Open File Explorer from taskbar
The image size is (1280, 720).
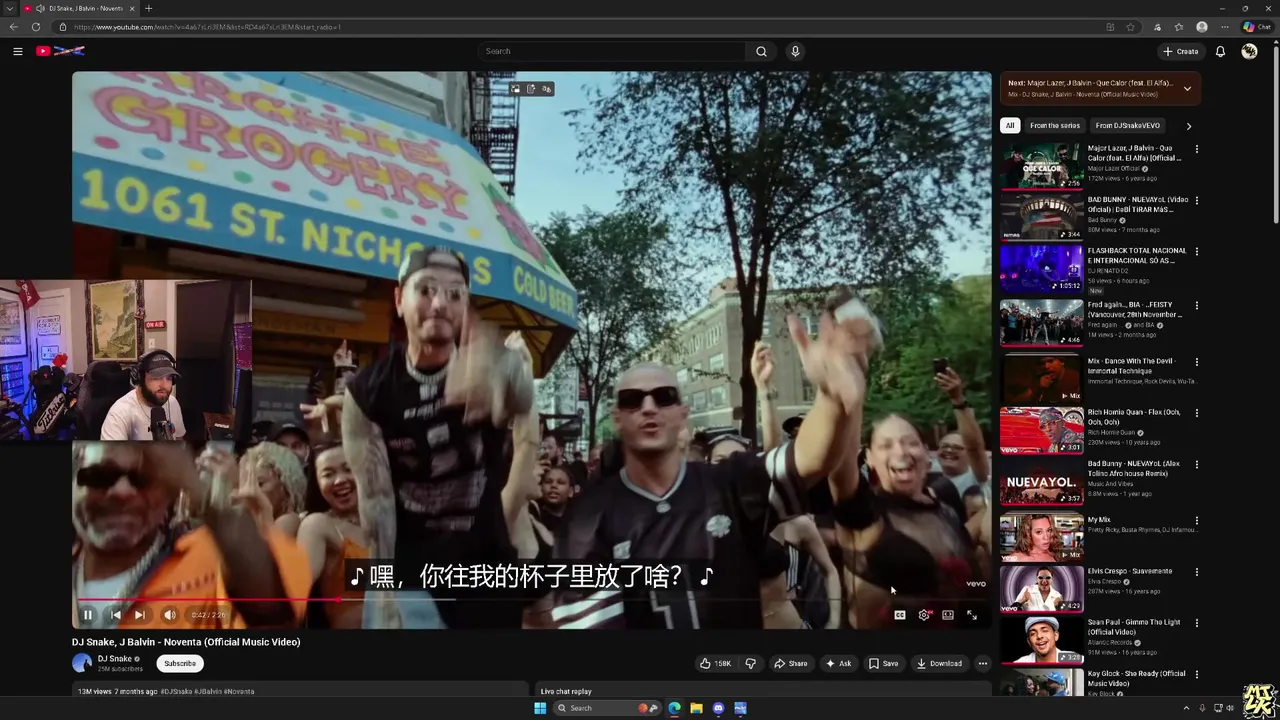tap(696, 708)
